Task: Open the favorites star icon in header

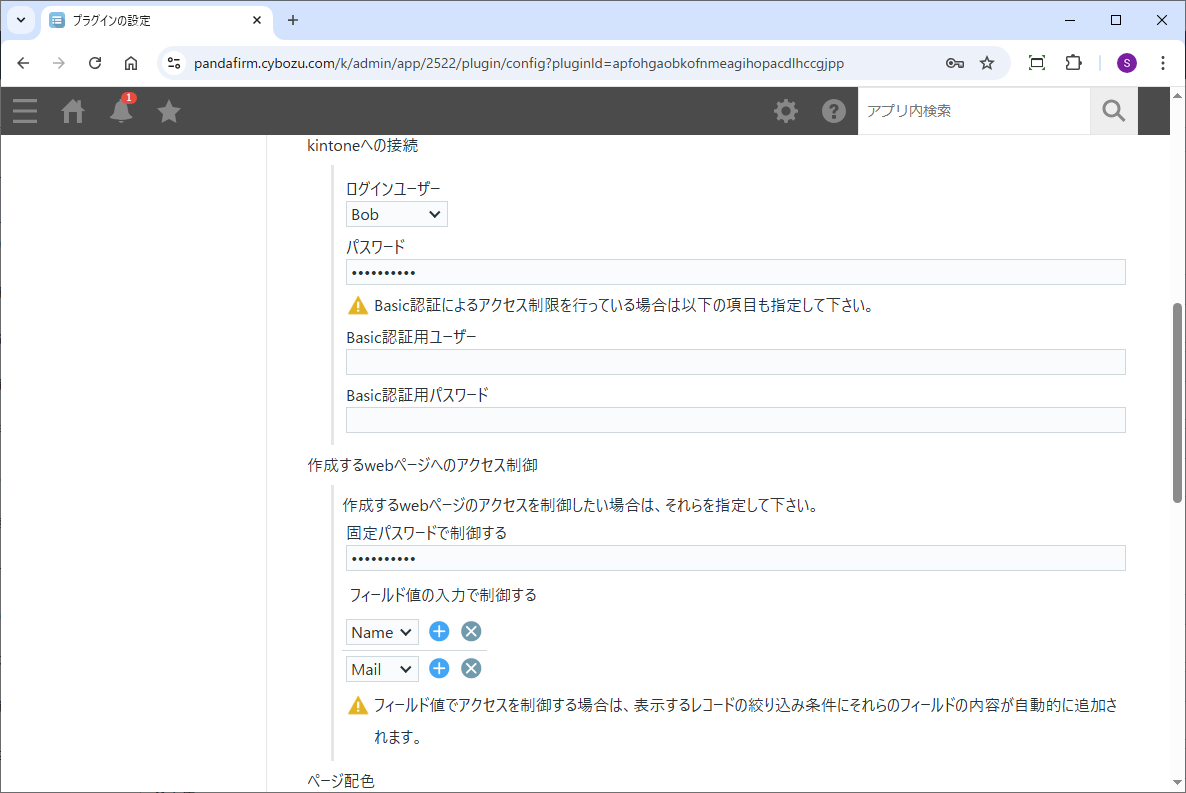Action: (x=169, y=111)
